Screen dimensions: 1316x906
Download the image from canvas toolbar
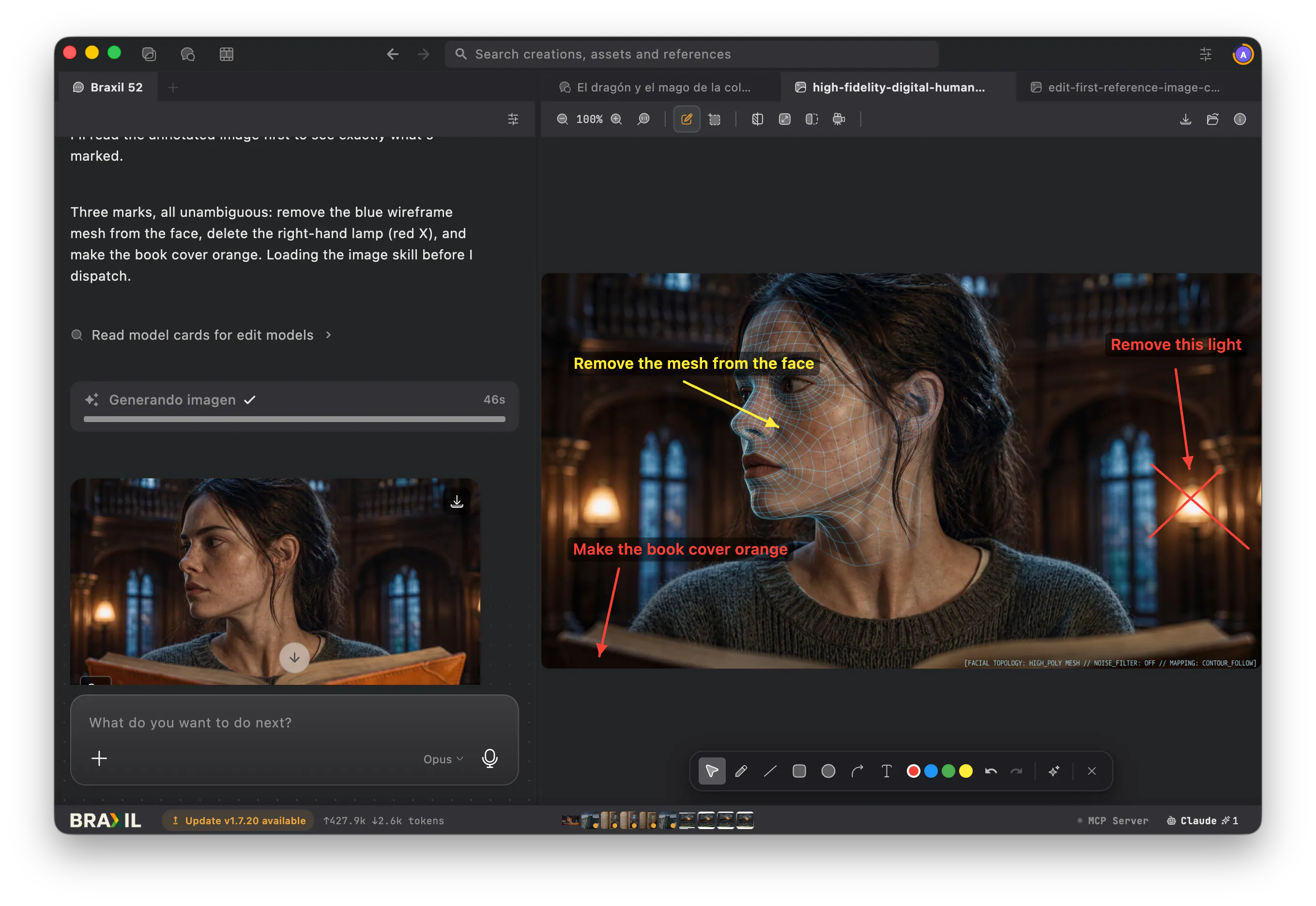click(x=1185, y=119)
